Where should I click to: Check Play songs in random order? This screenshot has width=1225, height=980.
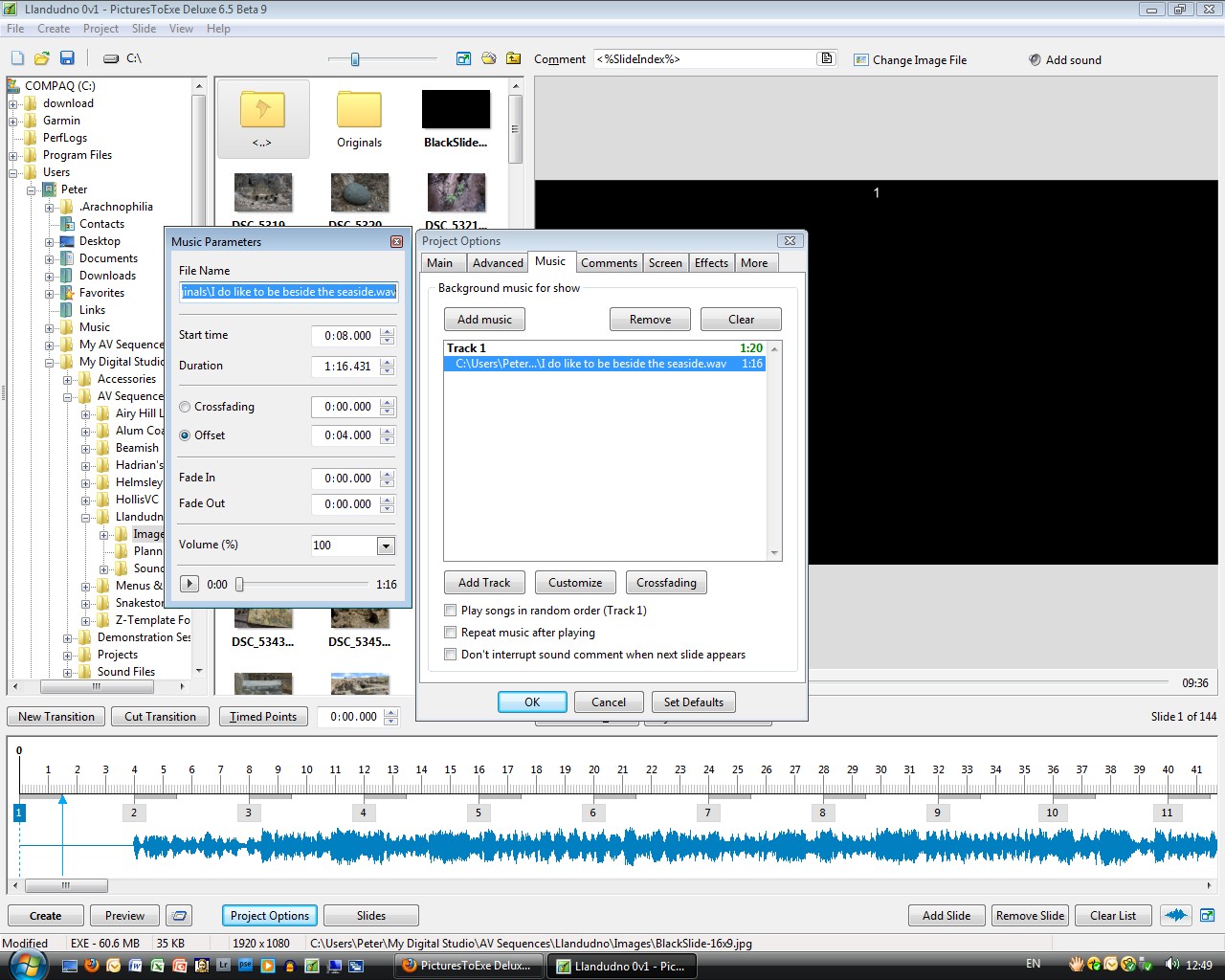[x=450, y=611]
